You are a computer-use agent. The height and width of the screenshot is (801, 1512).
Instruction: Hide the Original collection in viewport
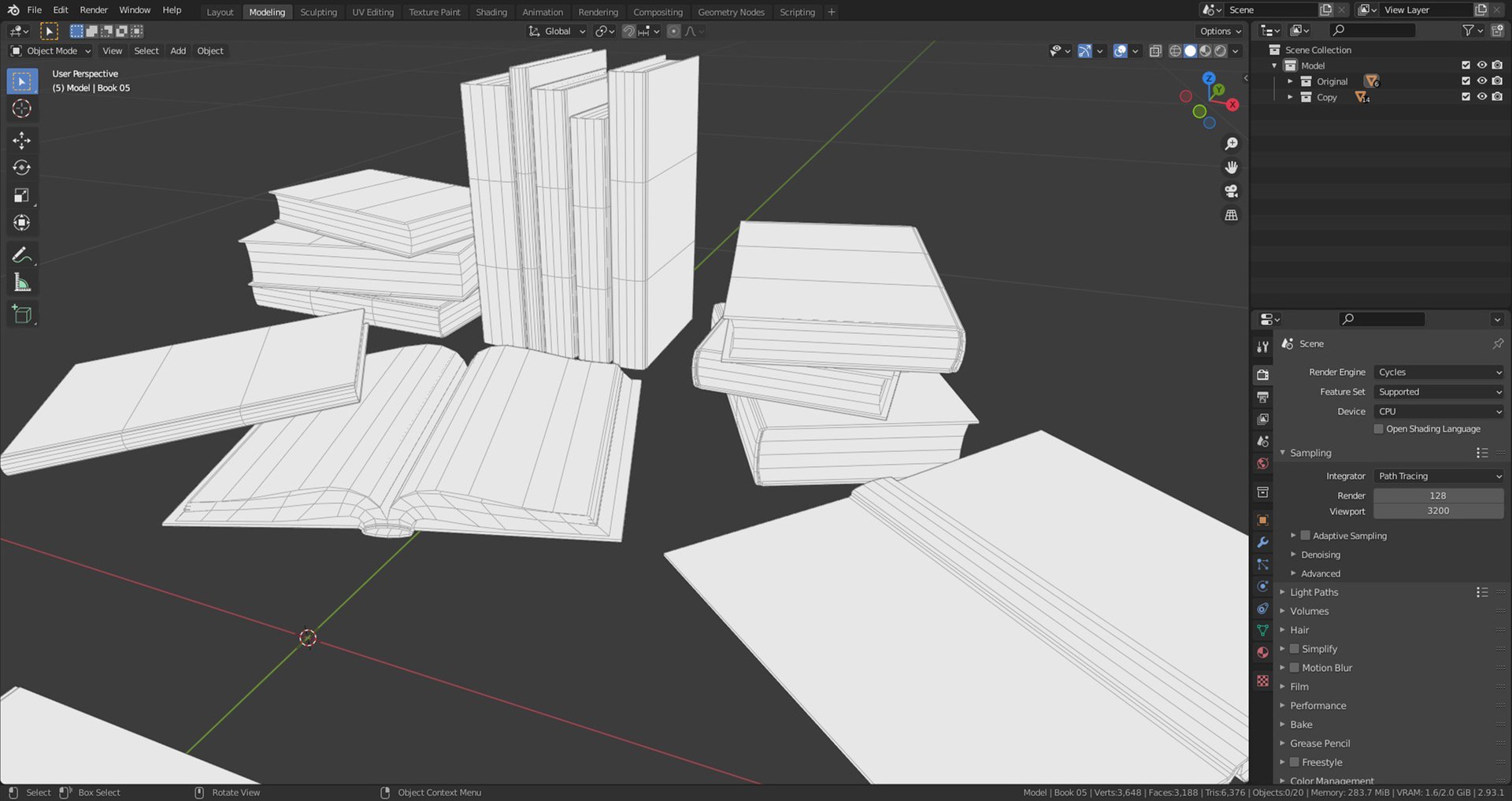point(1481,81)
